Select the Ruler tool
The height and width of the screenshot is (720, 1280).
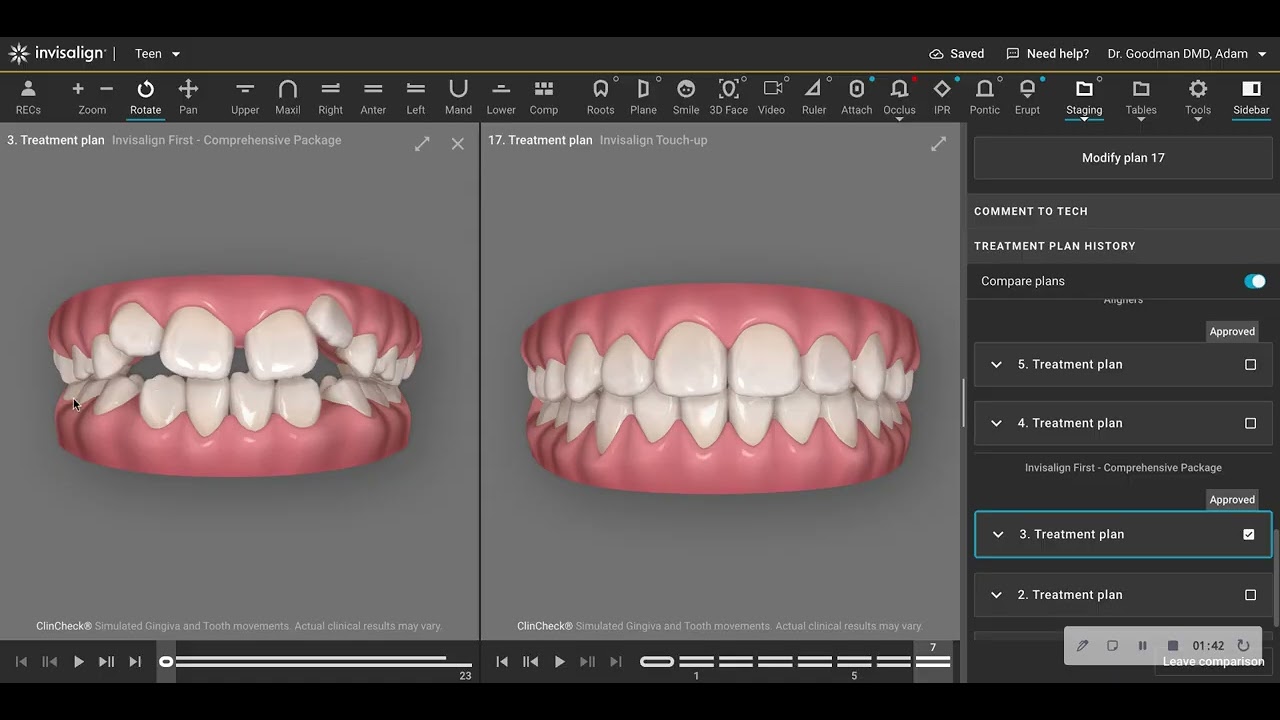click(814, 97)
